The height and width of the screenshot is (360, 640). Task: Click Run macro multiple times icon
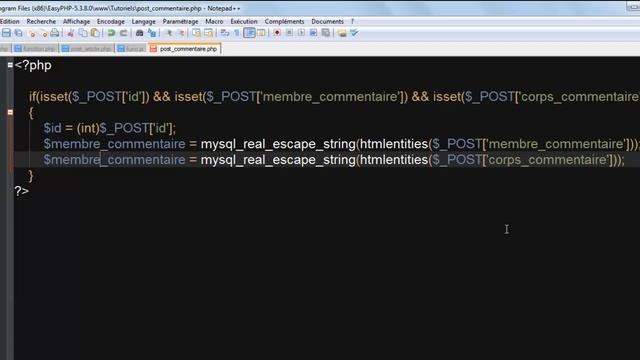(313, 33)
